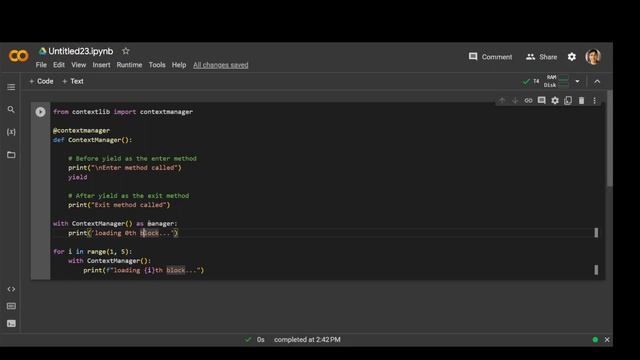640x360 pixels.
Task: Click the green connection status dot
Action: tap(595, 340)
